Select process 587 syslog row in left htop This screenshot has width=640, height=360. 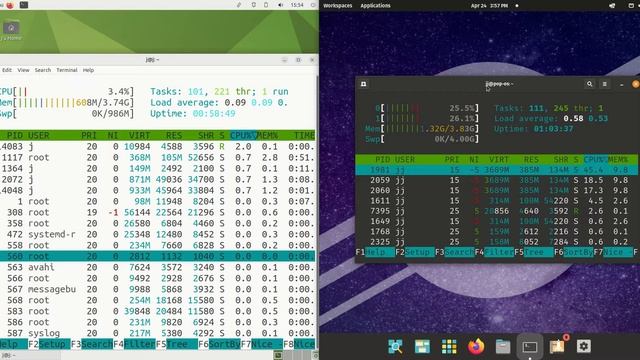coord(158,333)
